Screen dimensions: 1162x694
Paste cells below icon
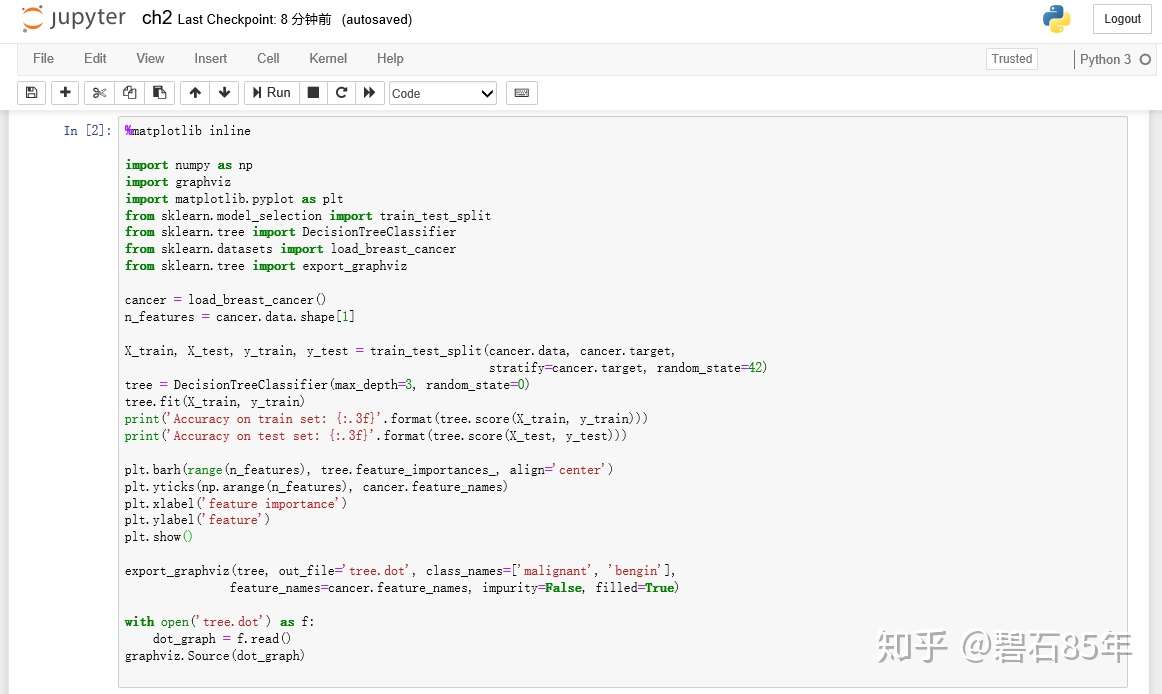(x=159, y=93)
